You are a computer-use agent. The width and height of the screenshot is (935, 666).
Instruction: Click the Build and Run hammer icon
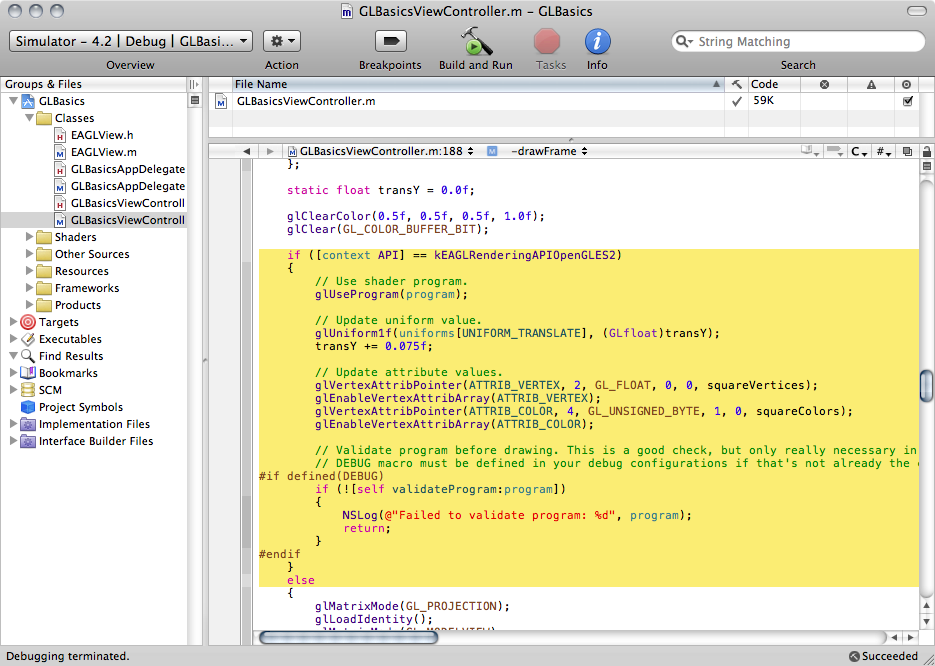(476, 41)
